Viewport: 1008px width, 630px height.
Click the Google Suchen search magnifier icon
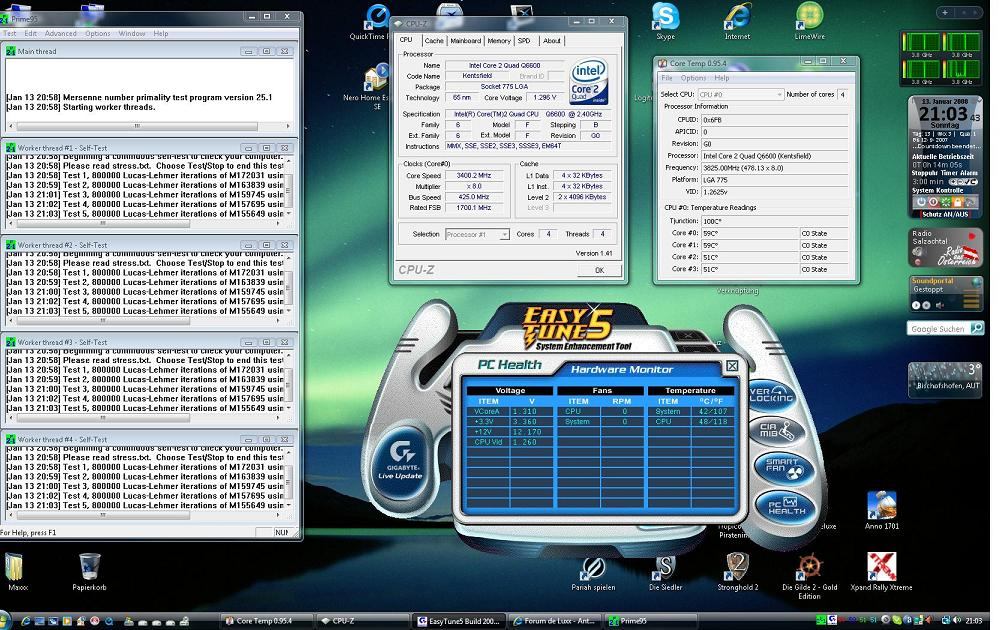pyautogui.click(x=976, y=328)
